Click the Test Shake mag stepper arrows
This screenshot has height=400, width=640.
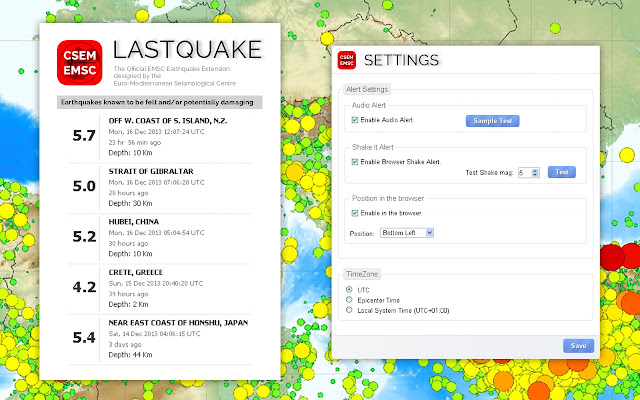tap(536, 173)
